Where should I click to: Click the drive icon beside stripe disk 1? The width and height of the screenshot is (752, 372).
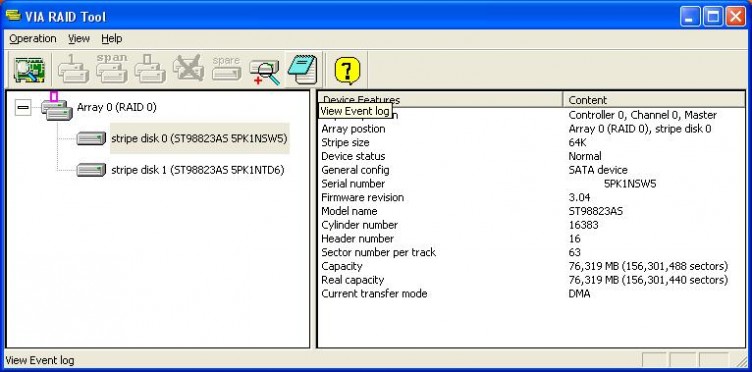(x=91, y=170)
